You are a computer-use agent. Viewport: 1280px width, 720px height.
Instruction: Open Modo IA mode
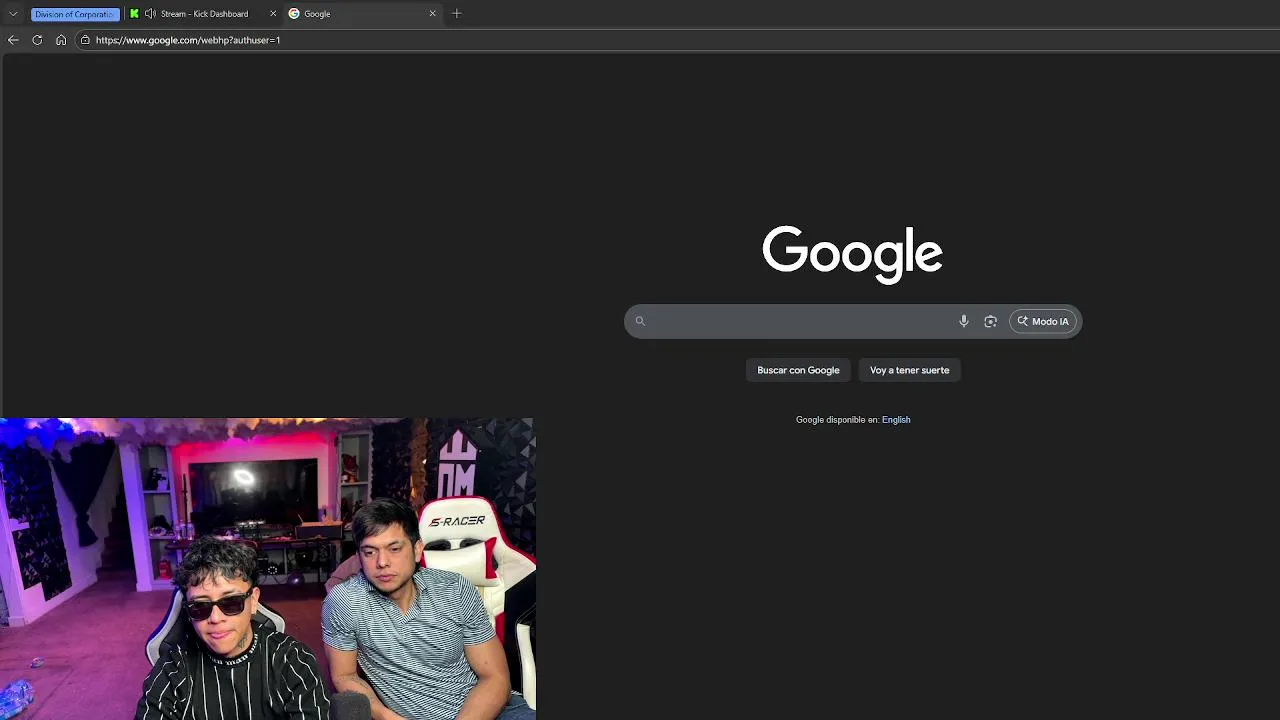1043,321
